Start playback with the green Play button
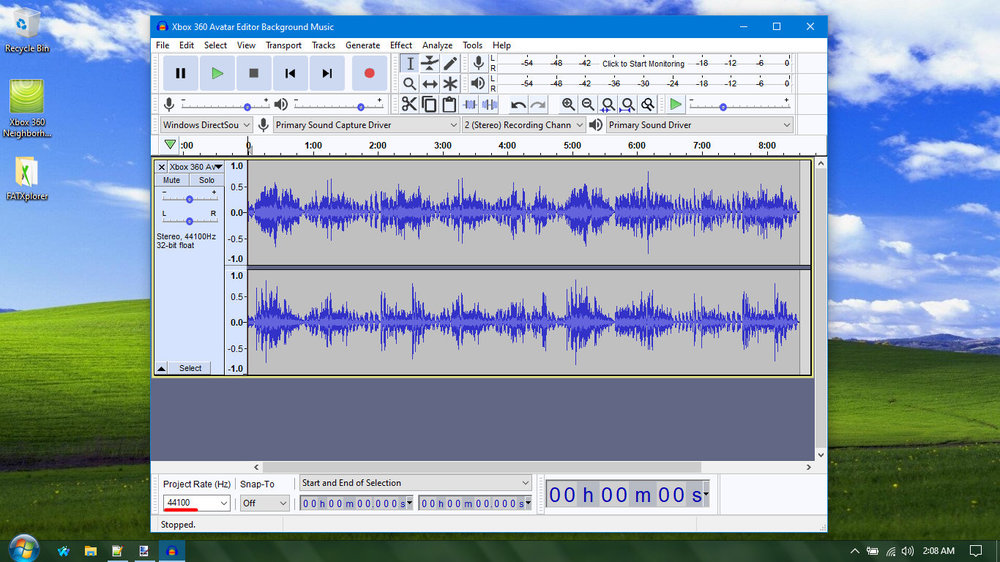Image resolution: width=1000 pixels, height=562 pixels. [217, 73]
